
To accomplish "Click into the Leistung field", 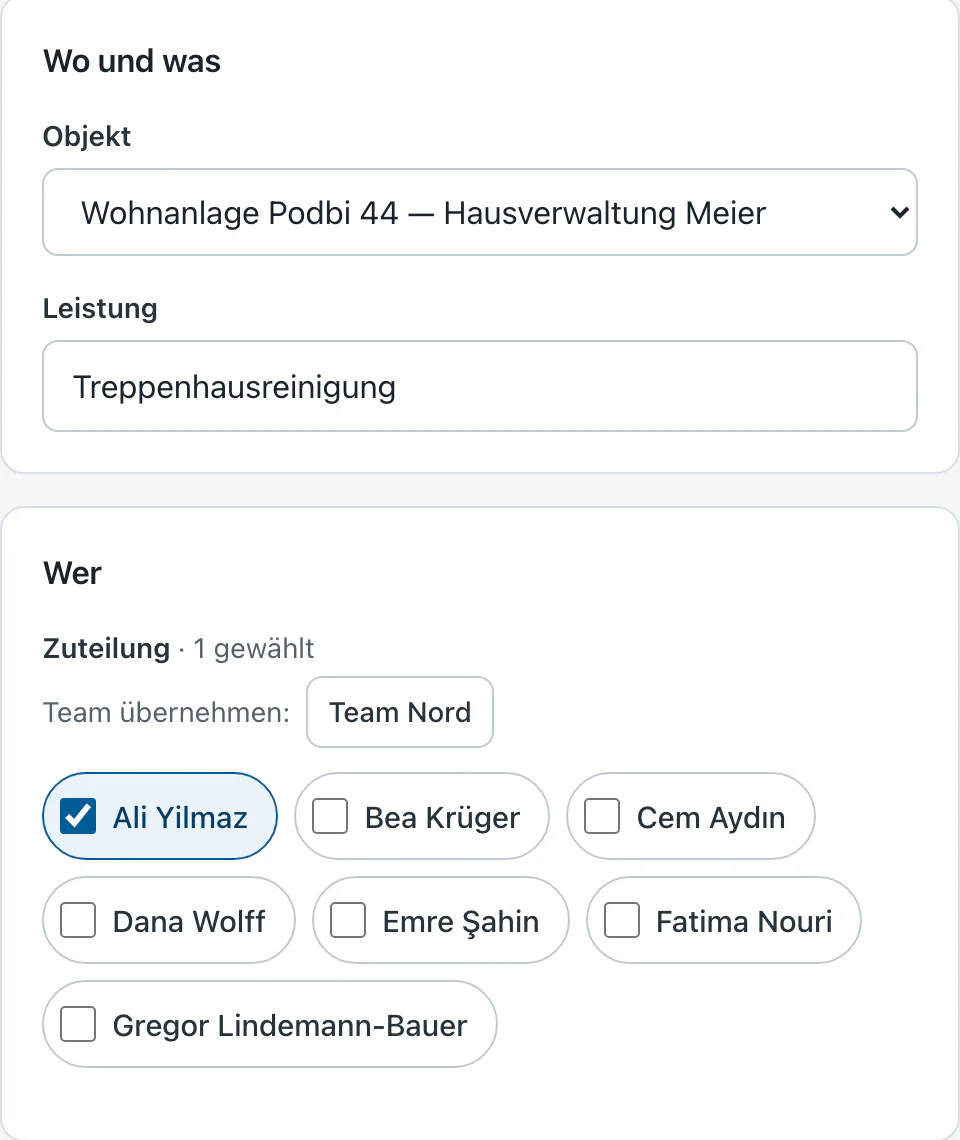I will 480,386.
